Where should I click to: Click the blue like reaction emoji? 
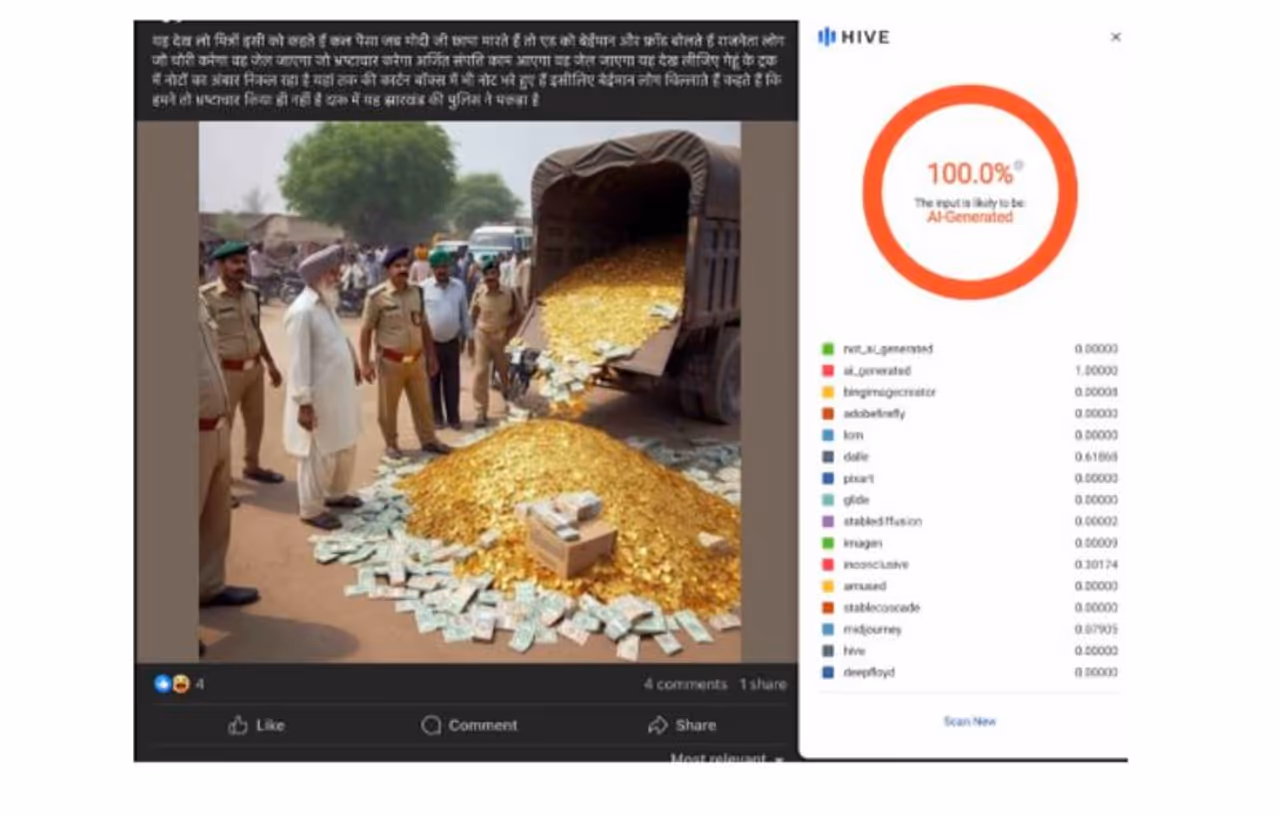(x=162, y=684)
